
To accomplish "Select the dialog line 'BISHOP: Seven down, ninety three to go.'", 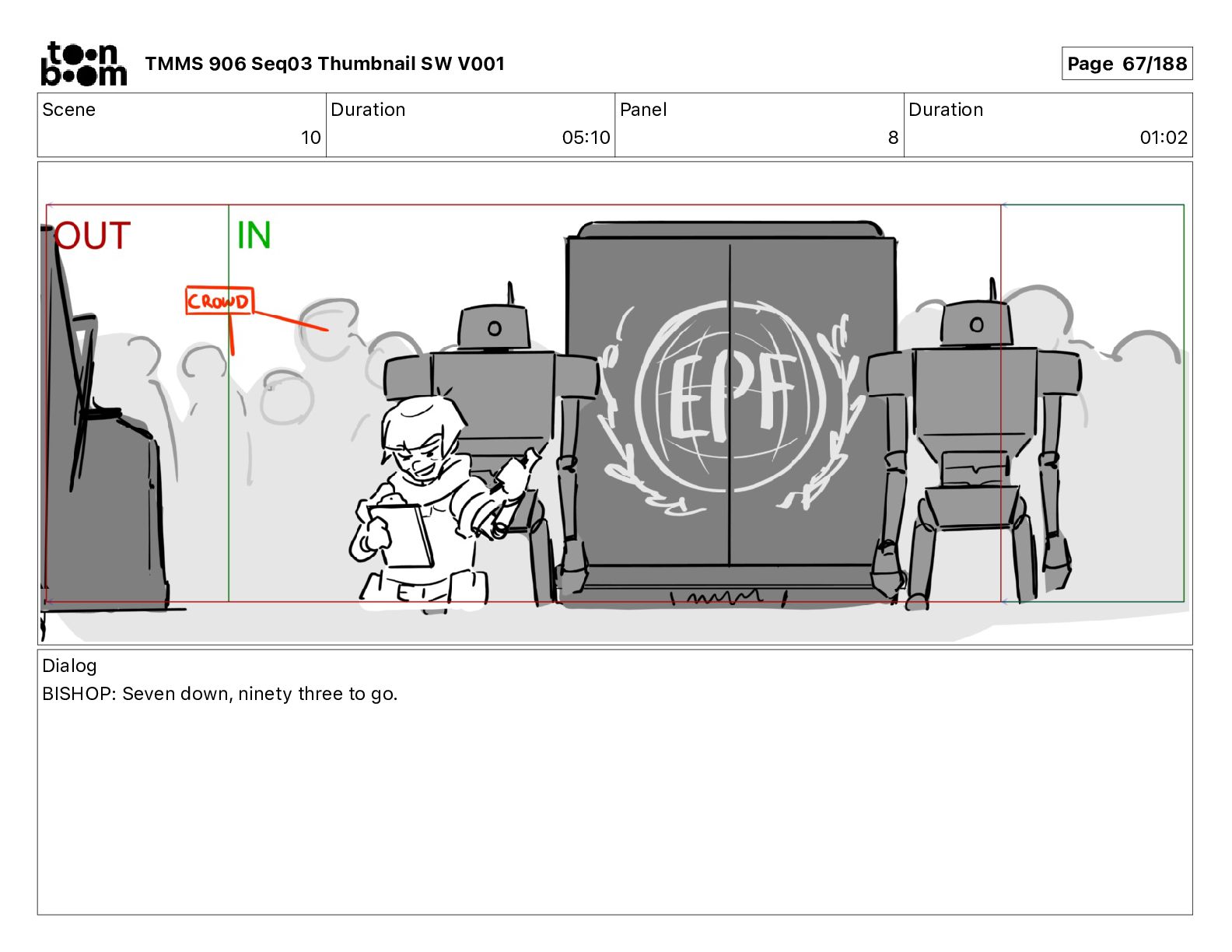I will coord(220,694).
